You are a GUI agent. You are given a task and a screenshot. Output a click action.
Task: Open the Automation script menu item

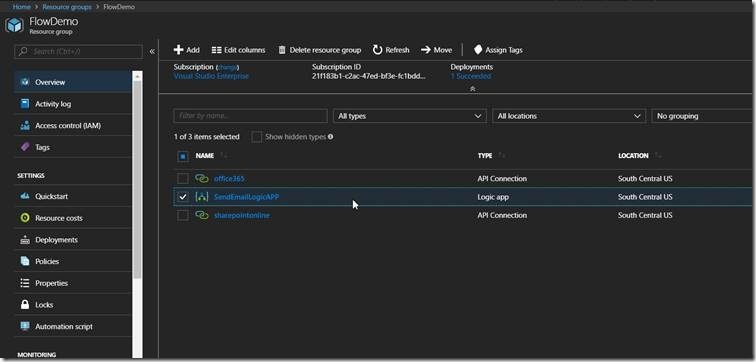(x=73, y=326)
